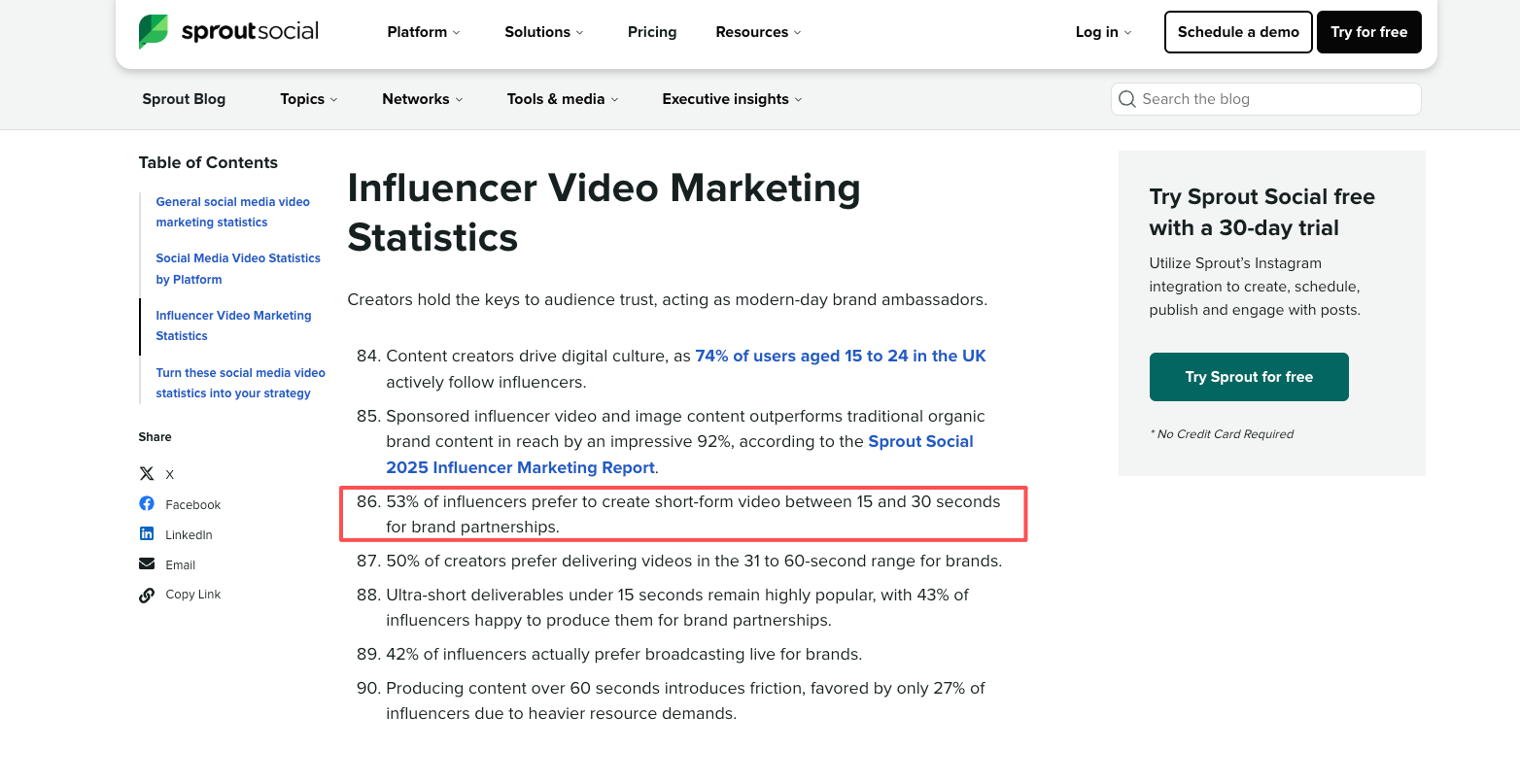Expand the Resources menu

point(759,32)
